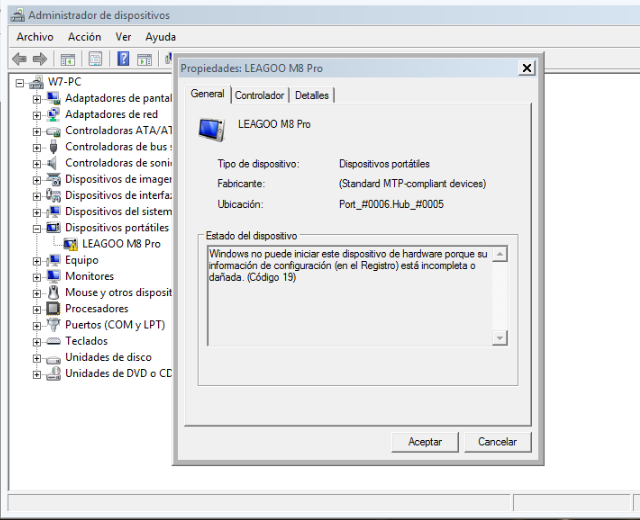Click the Controladoras de sonido speaker icon
Viewport: 640px width, 520px height.
click(x=52, y=163)
